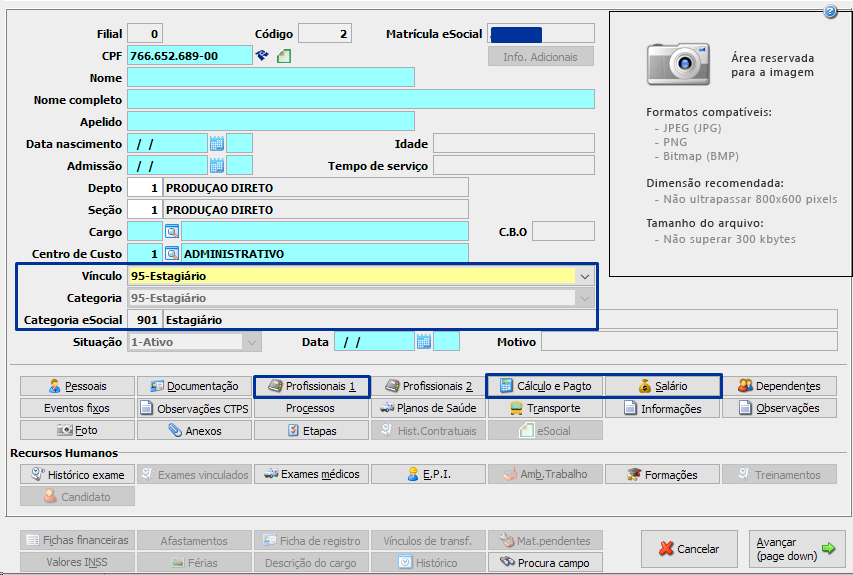The image size is (853, 575).
Task: Click the Férias button
Action: pos(194,562)
